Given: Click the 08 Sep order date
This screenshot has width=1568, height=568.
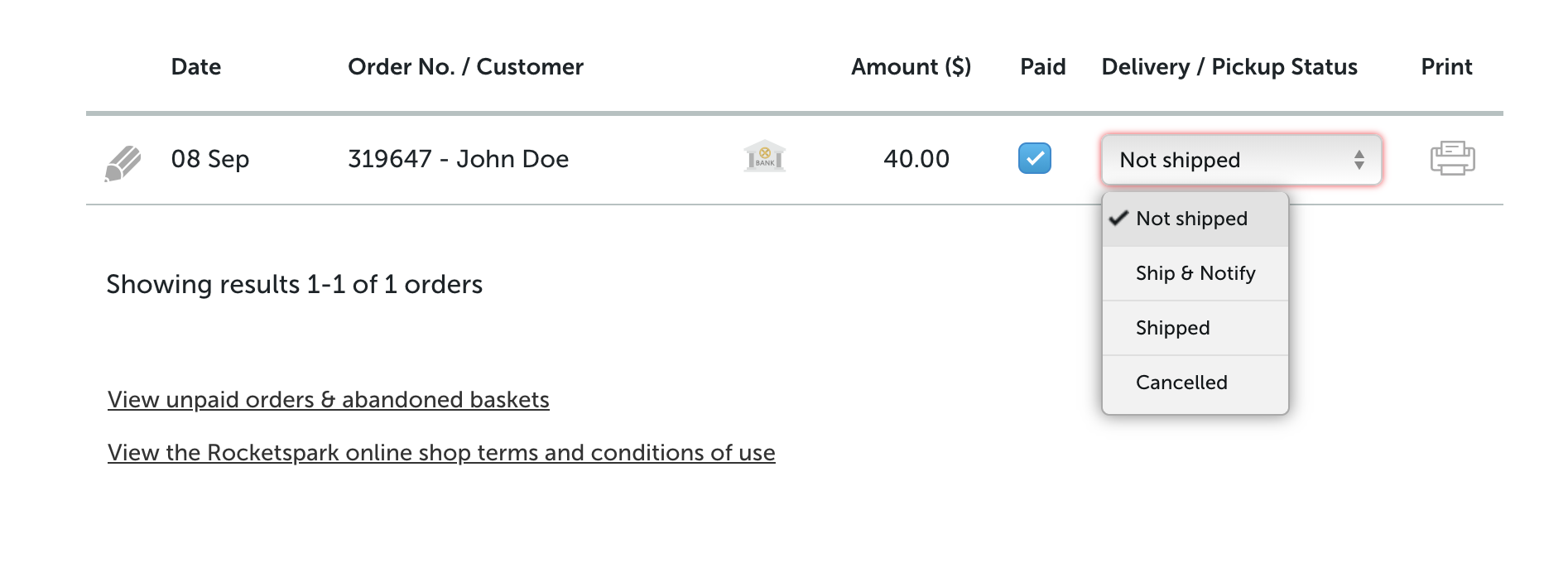Looking at the screenshot, I should point(210,159).
